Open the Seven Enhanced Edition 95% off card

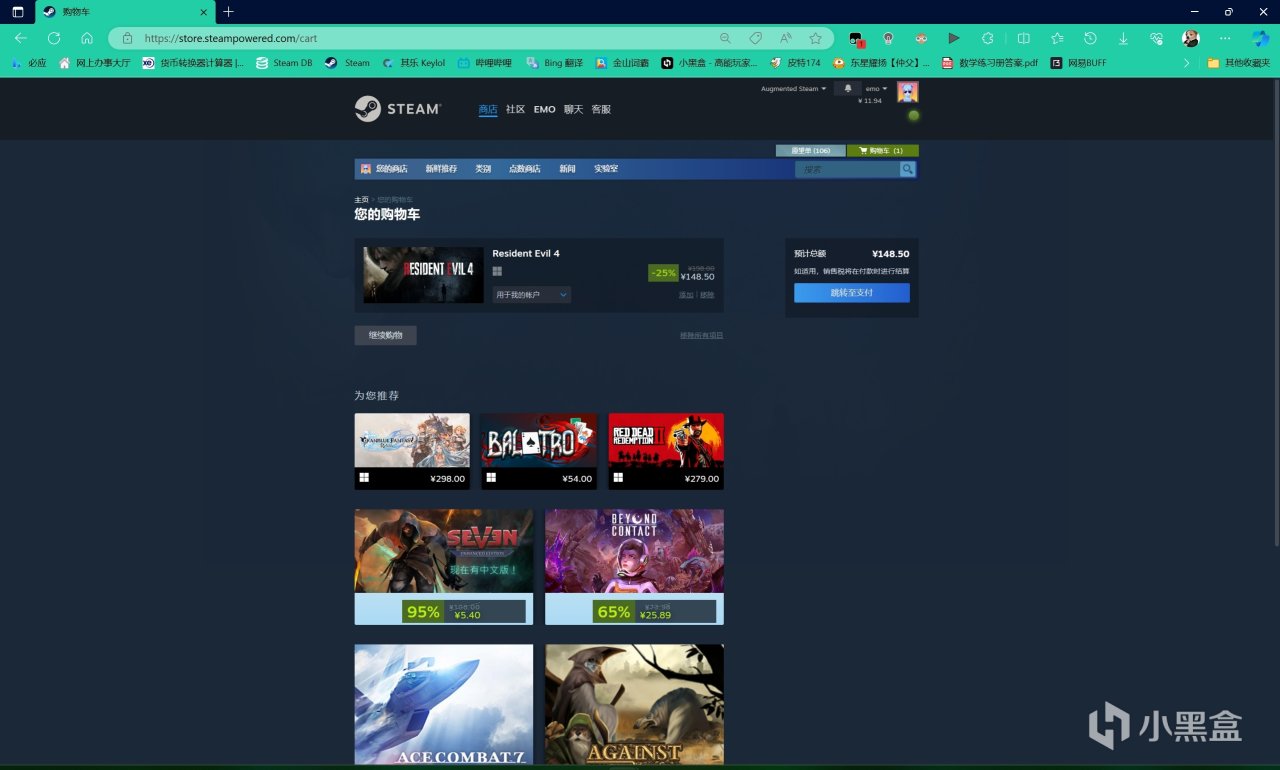(x=444, y=567)
